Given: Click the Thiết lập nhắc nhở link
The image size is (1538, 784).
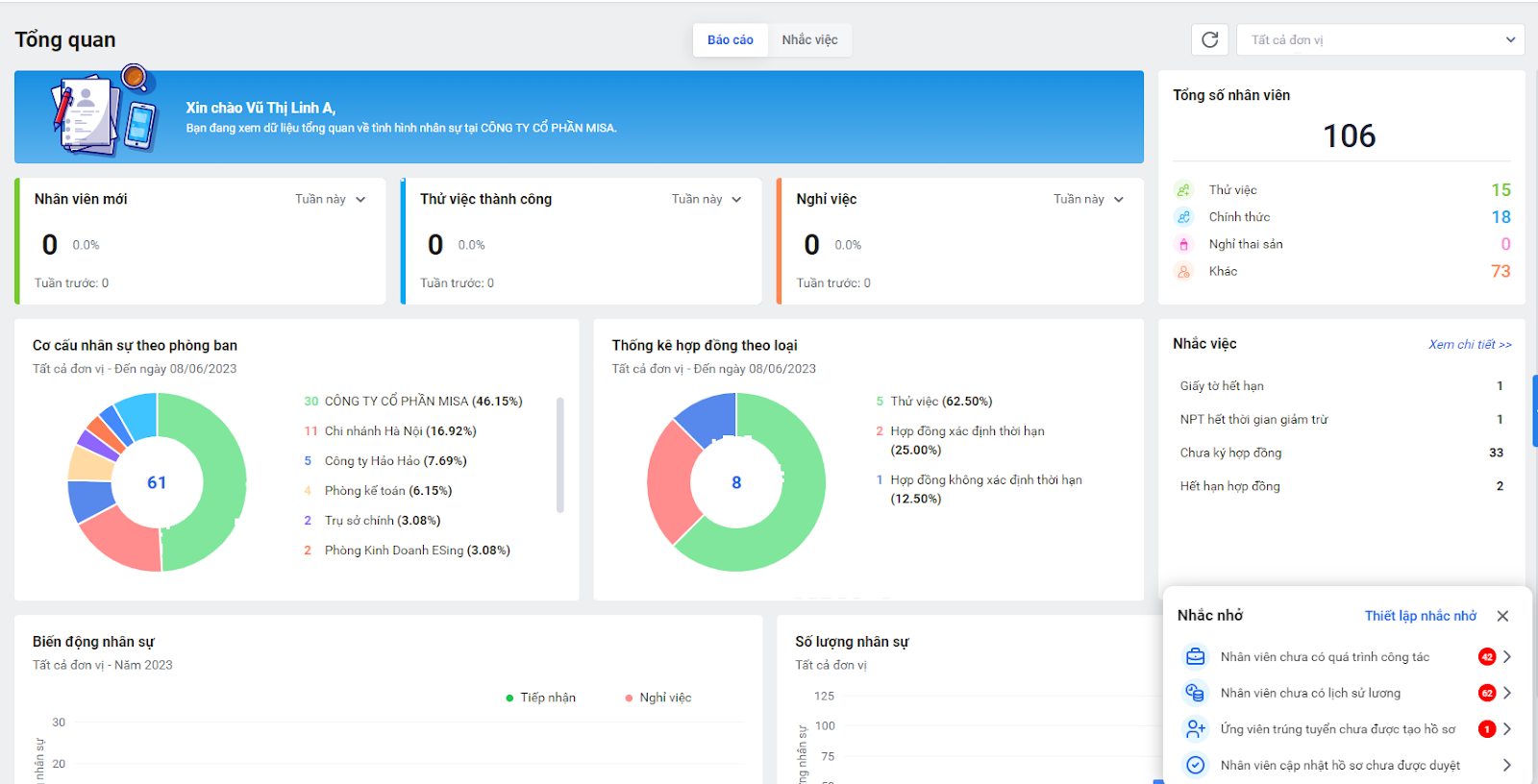Looking at the screenshot, I should [1420, 616].
